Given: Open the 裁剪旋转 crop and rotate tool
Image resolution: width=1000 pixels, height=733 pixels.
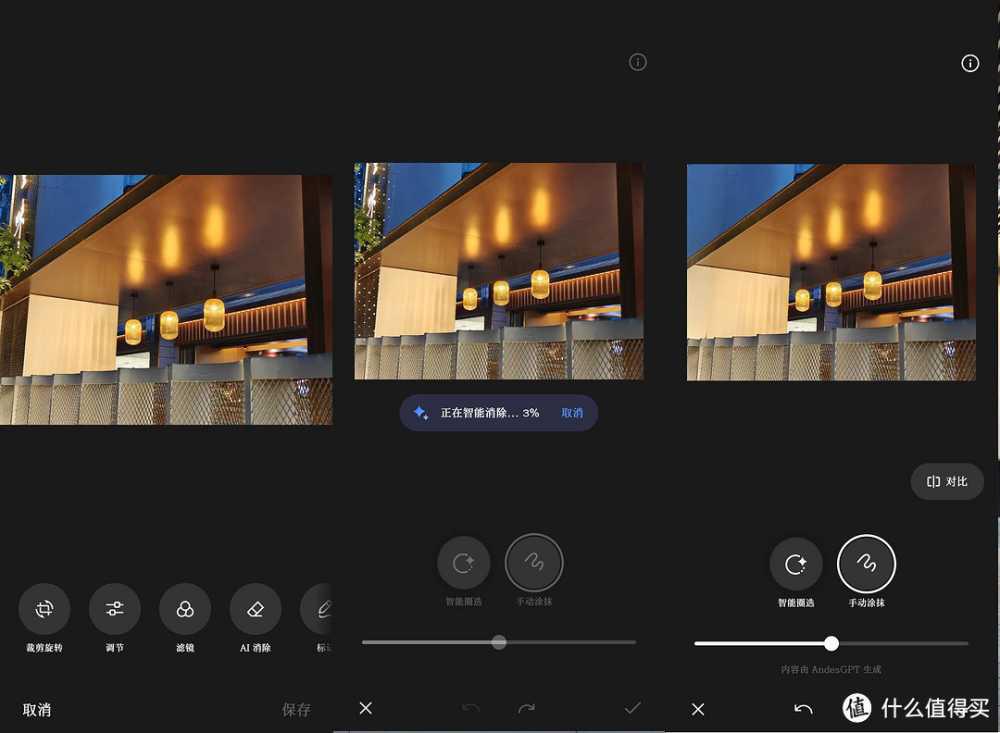Looking at the screenshot, I should (x=44, y=609).
